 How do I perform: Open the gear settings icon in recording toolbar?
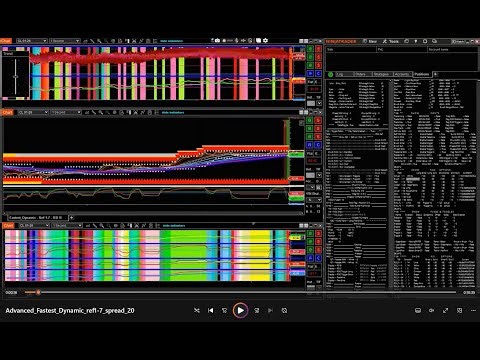click(265, 40)
